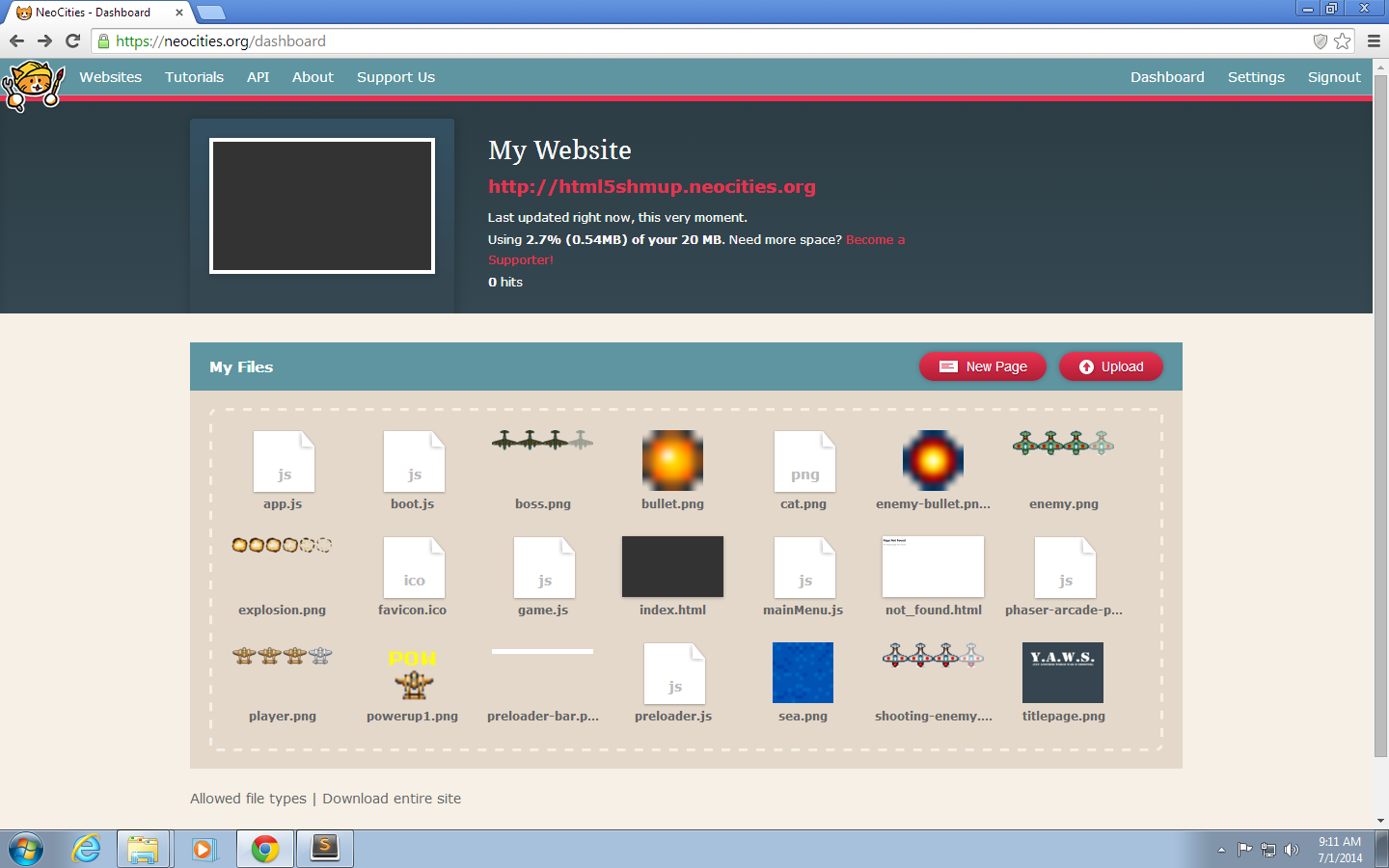Click Download entire site link
The height and width of the screenshot is (868, 1389).
point(392,799)
